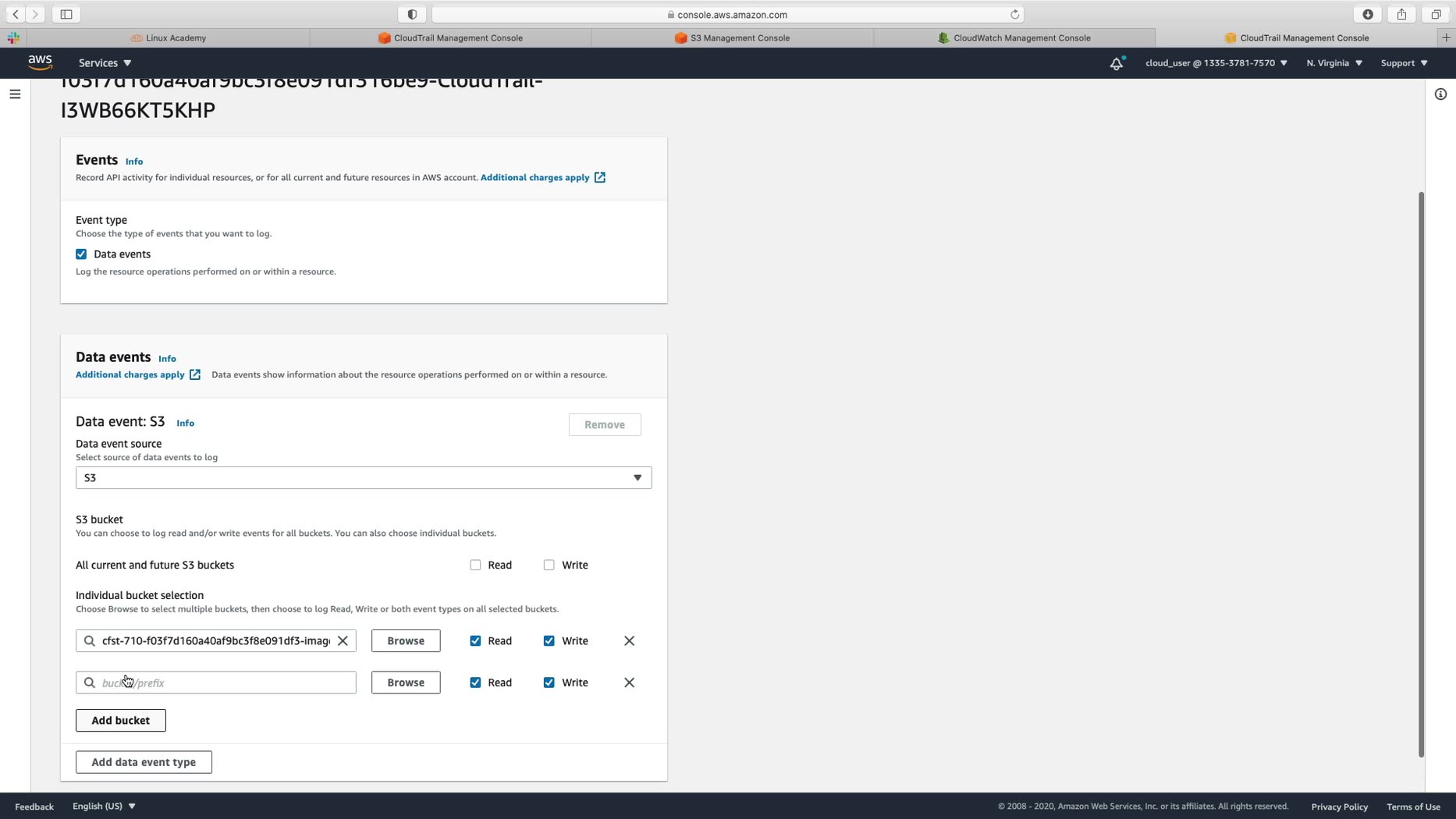
Task: Reload the page with the refresh icon
Action: pyautogui.click(x=1014, y=14)
